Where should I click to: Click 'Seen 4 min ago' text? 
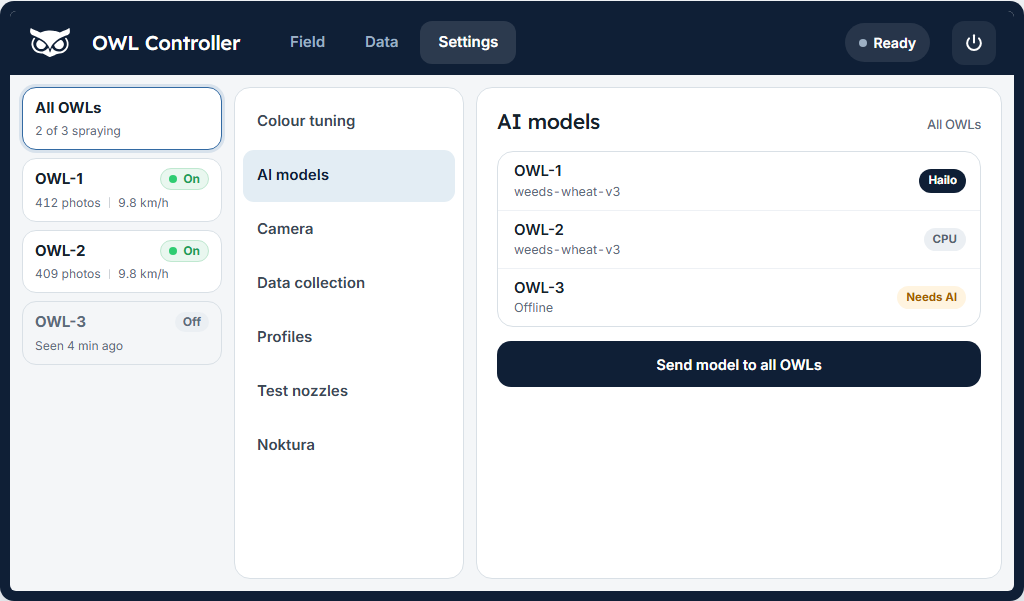(79, 346)
